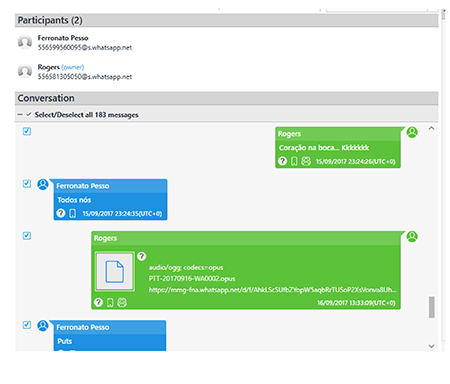Uncheck checkbox for Coração na boca message
The image size is (450, 384).
pos(27,131)
